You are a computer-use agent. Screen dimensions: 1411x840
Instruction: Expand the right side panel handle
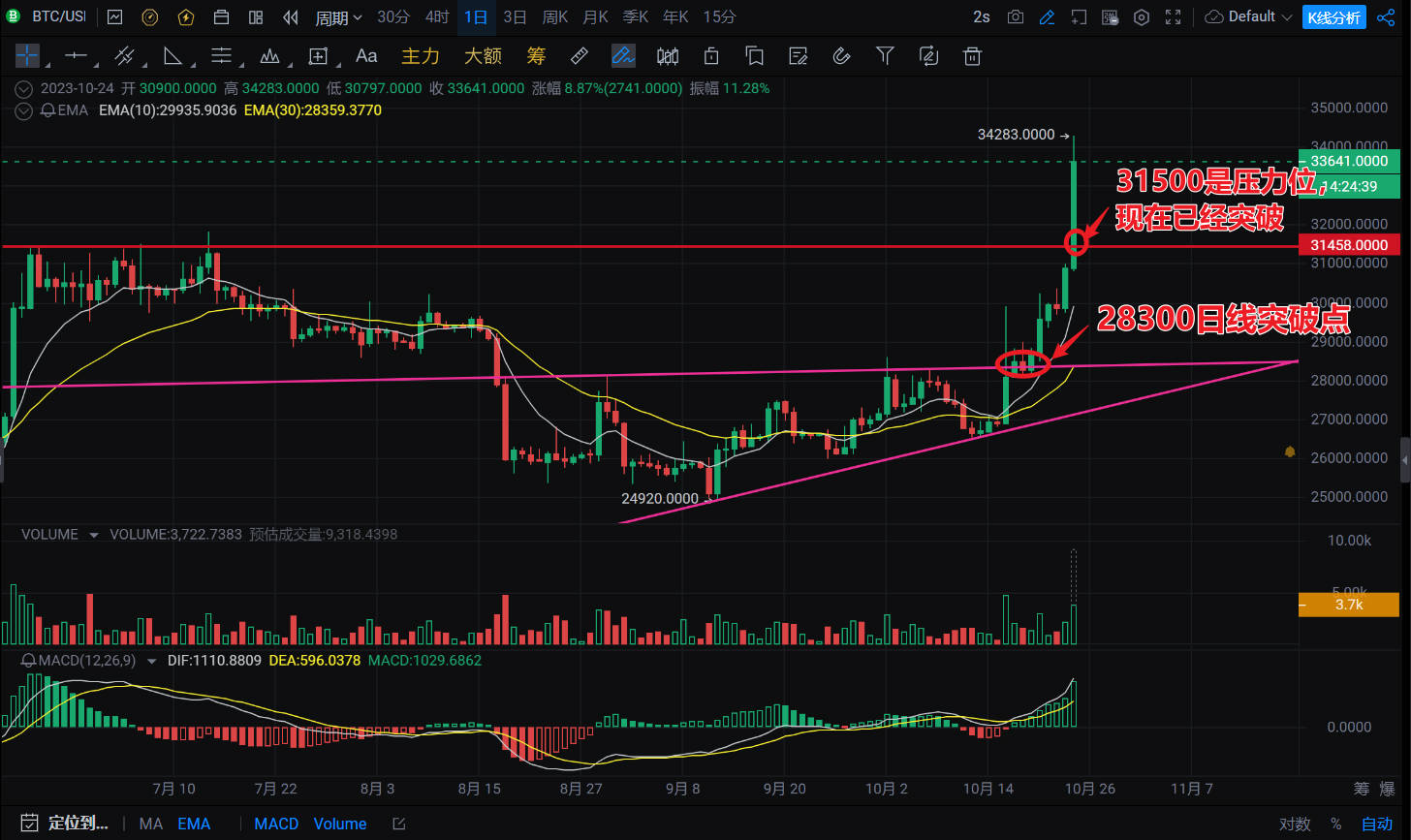coord(1405,459)
